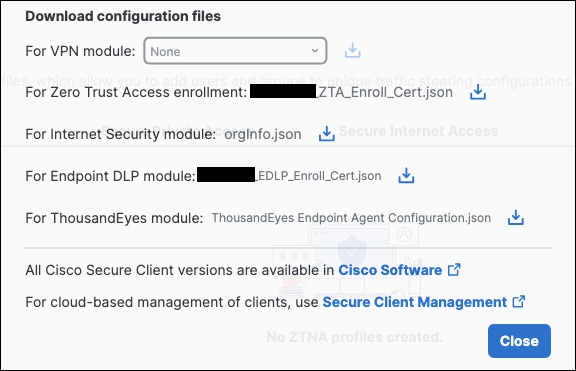Close the download configuration dialog
This screenshot has height=371, width=576.
(x=519, y=341)
